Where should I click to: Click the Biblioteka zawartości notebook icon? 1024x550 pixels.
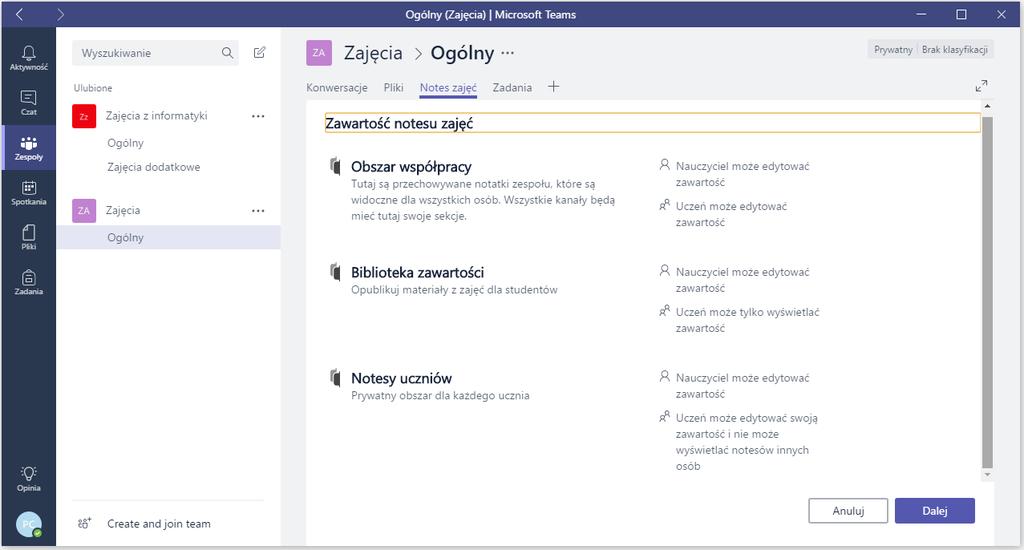pyautogui.click(x=335, y=271)
